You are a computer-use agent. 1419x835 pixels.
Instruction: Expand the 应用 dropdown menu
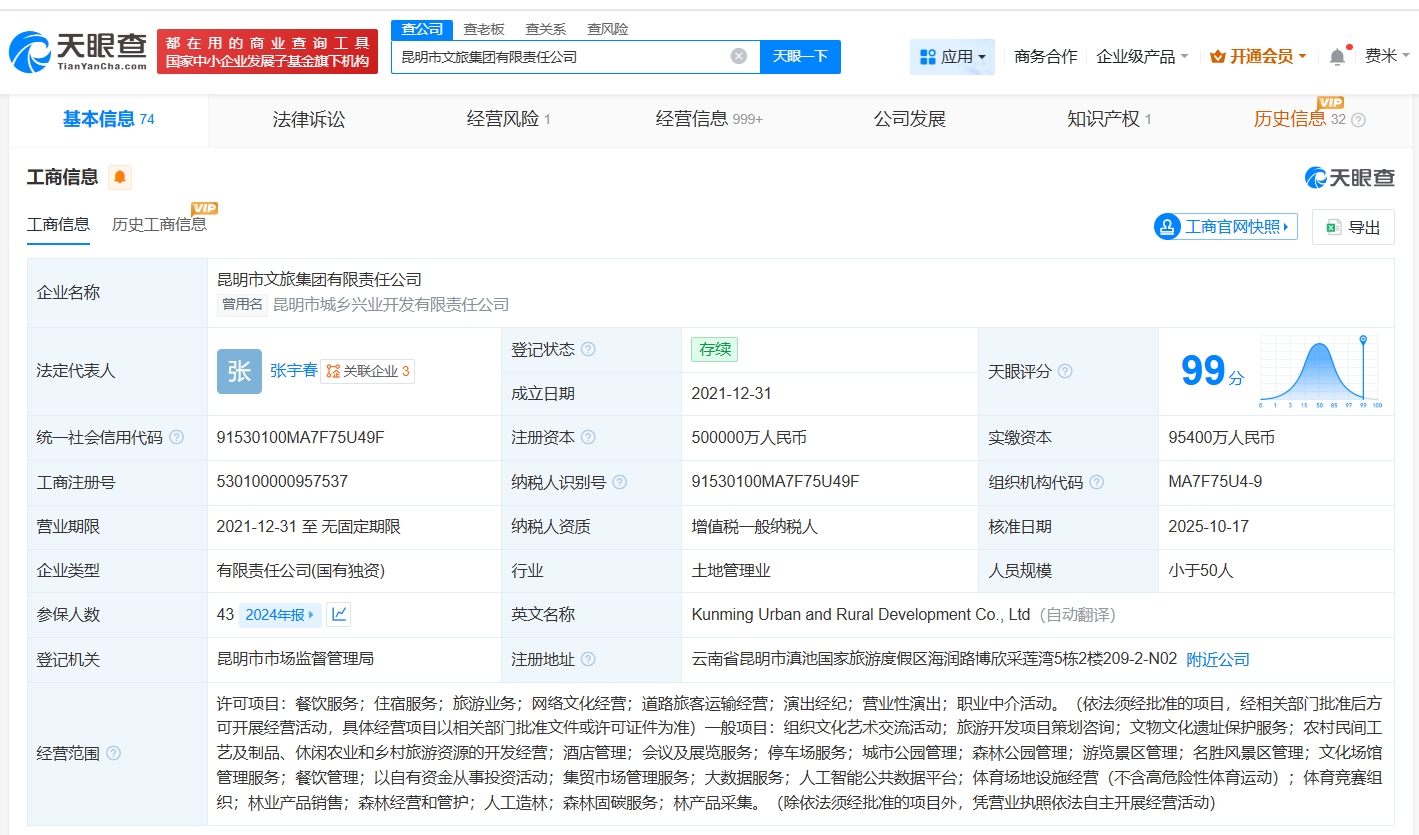pyautogui.click(x=953, y=57)
